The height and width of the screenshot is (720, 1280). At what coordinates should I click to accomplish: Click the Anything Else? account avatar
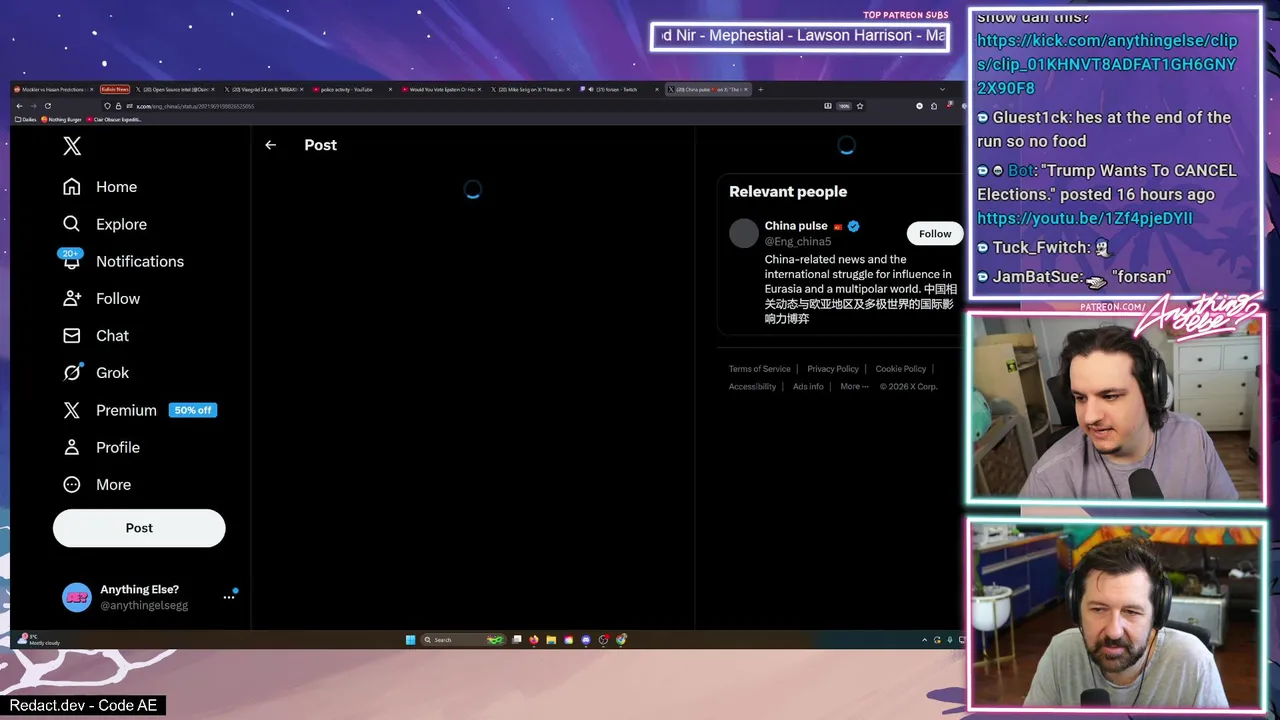76,597
